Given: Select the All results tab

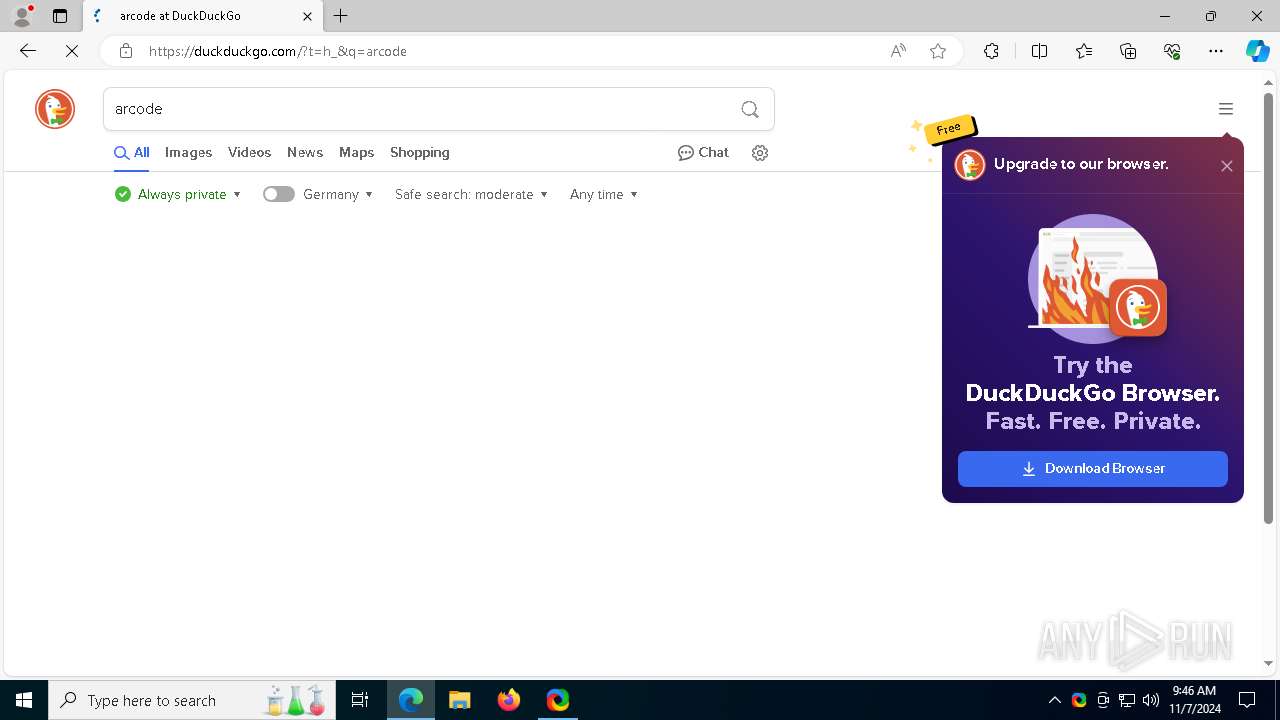Looking at the screenshot, I should [x=131, y=153].
